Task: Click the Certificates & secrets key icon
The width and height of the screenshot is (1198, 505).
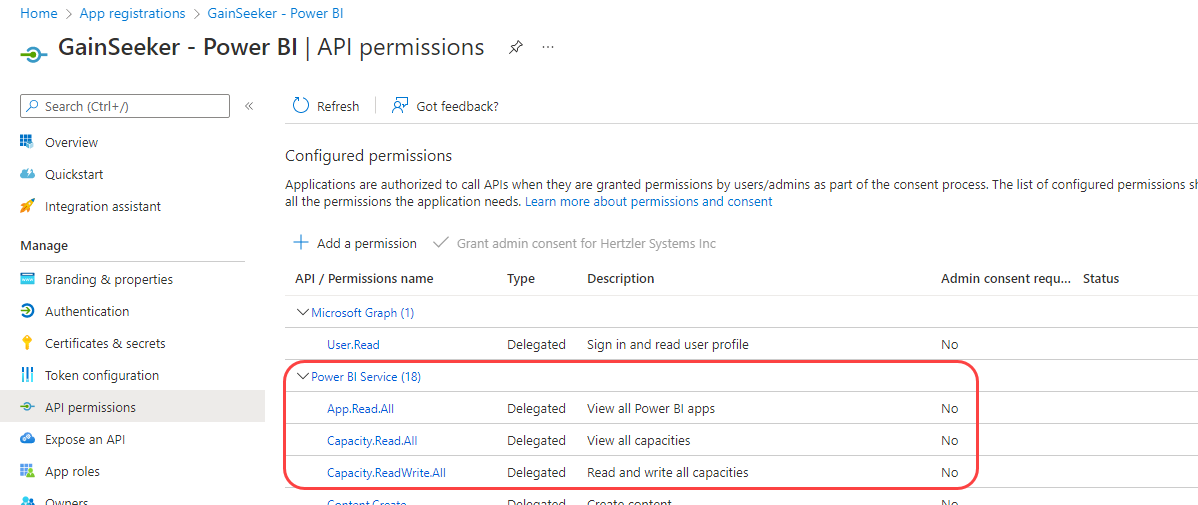Action: tap(27, 343)
